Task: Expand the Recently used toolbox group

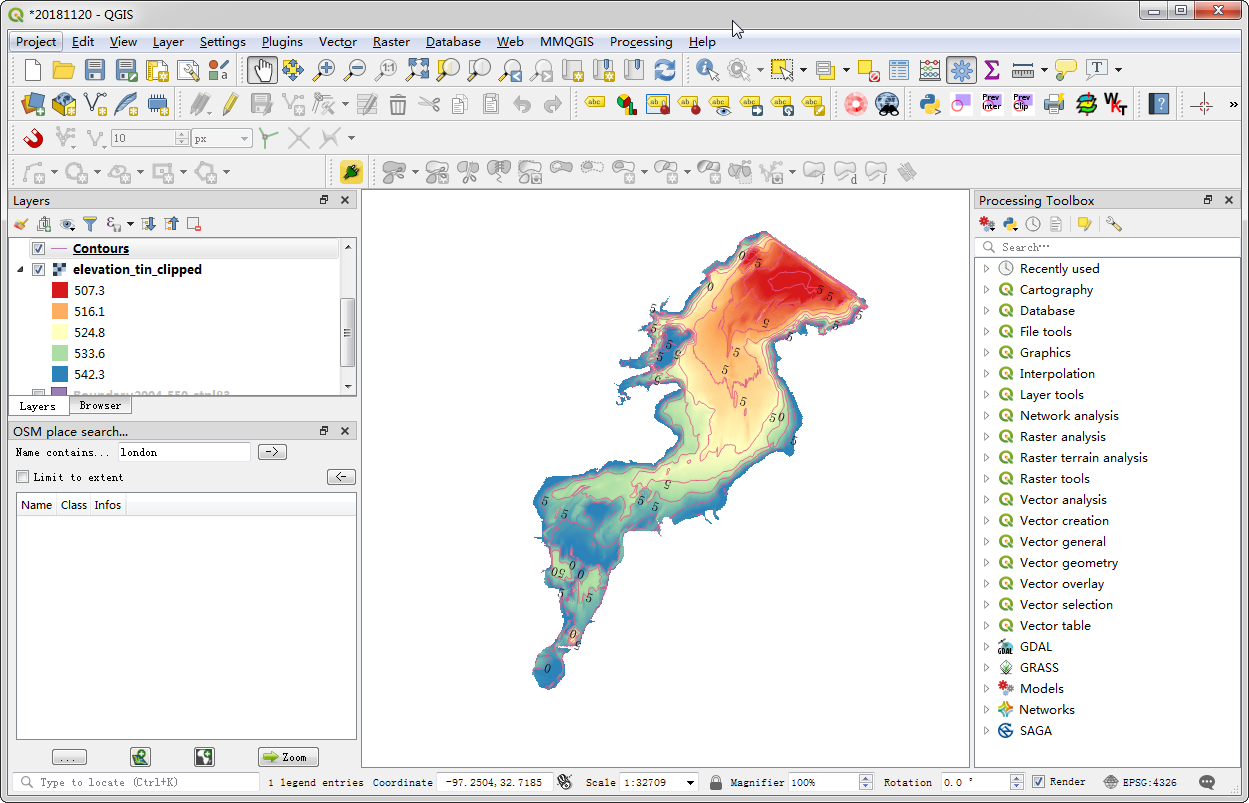Action: [x=986, y=268]
